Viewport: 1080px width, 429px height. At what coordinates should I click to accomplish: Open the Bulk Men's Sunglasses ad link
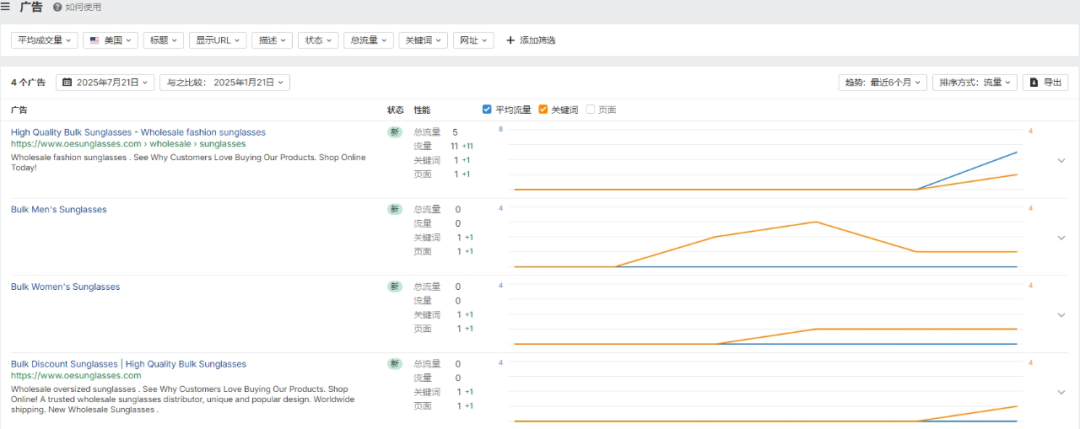(59, 209)
